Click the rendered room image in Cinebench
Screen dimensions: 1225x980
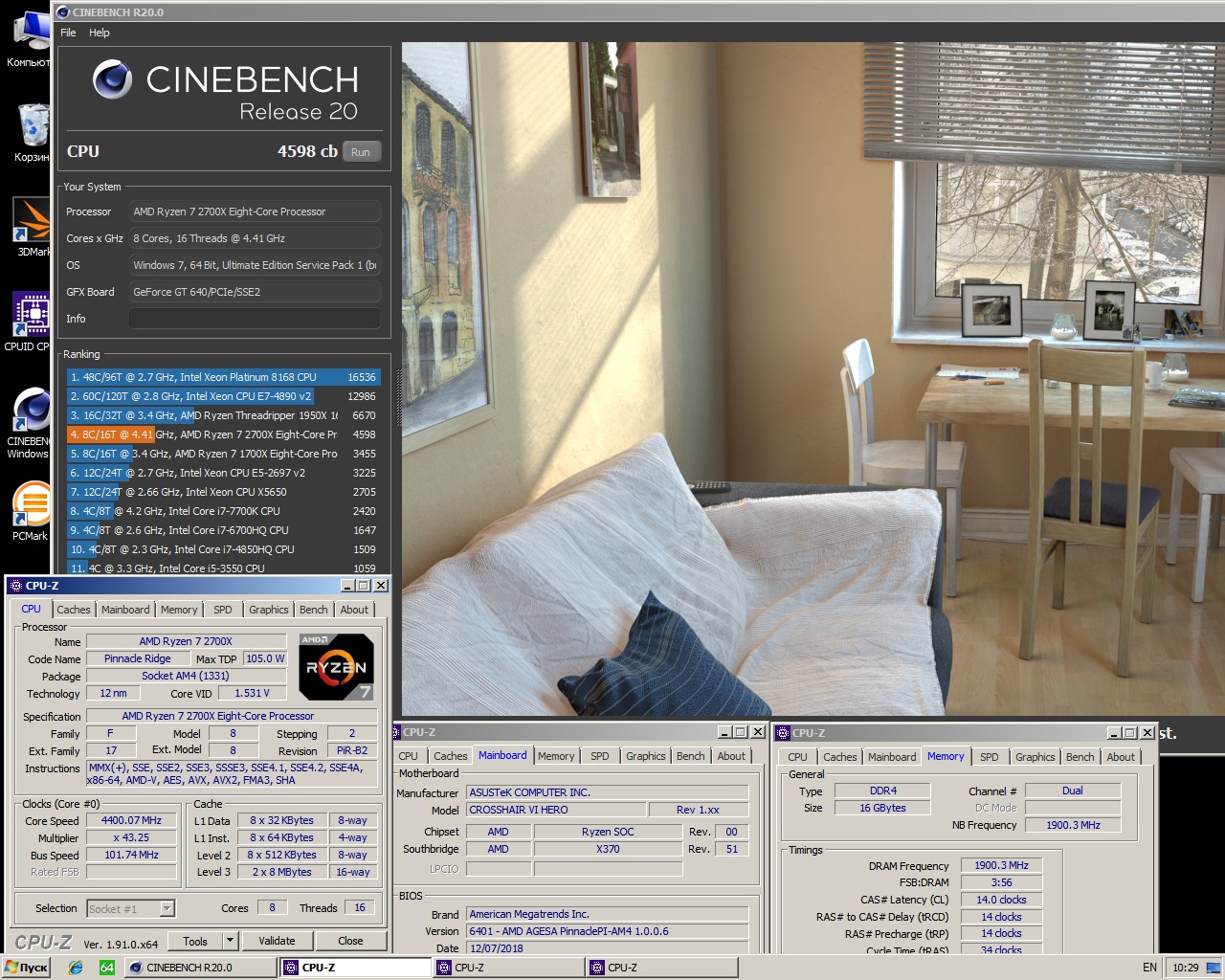click(x=813, y=379)
